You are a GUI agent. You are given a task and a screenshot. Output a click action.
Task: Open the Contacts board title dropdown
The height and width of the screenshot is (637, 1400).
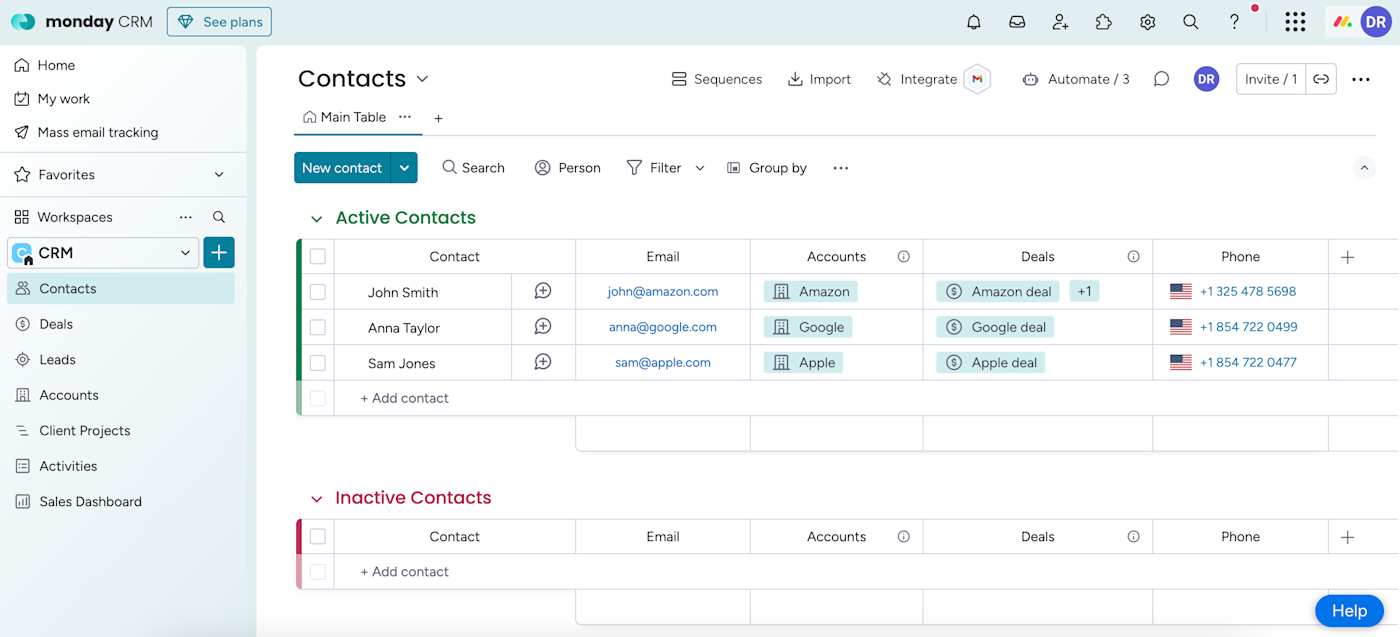click(422, 79)
